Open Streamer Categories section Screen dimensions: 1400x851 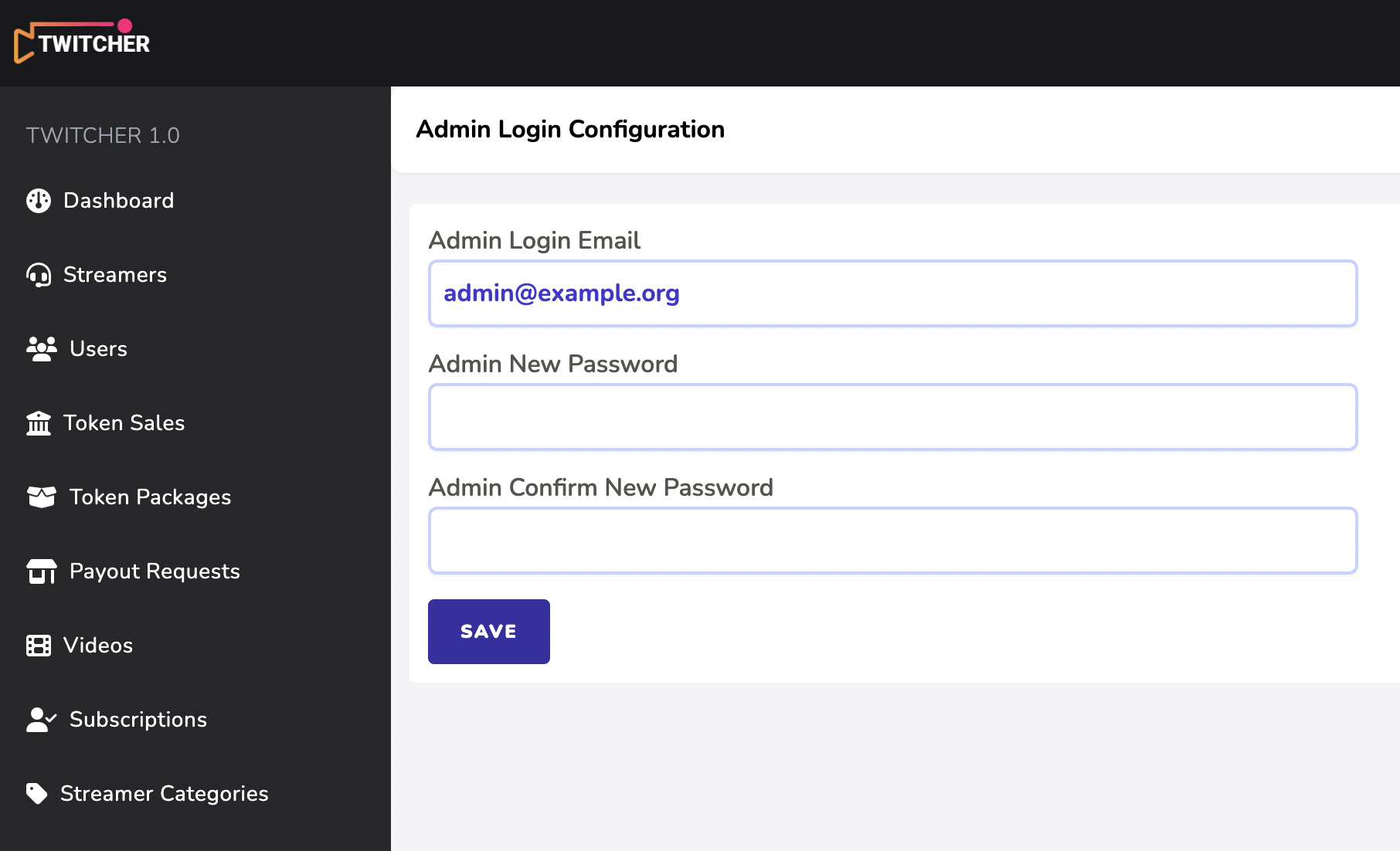tap(165, 794)
